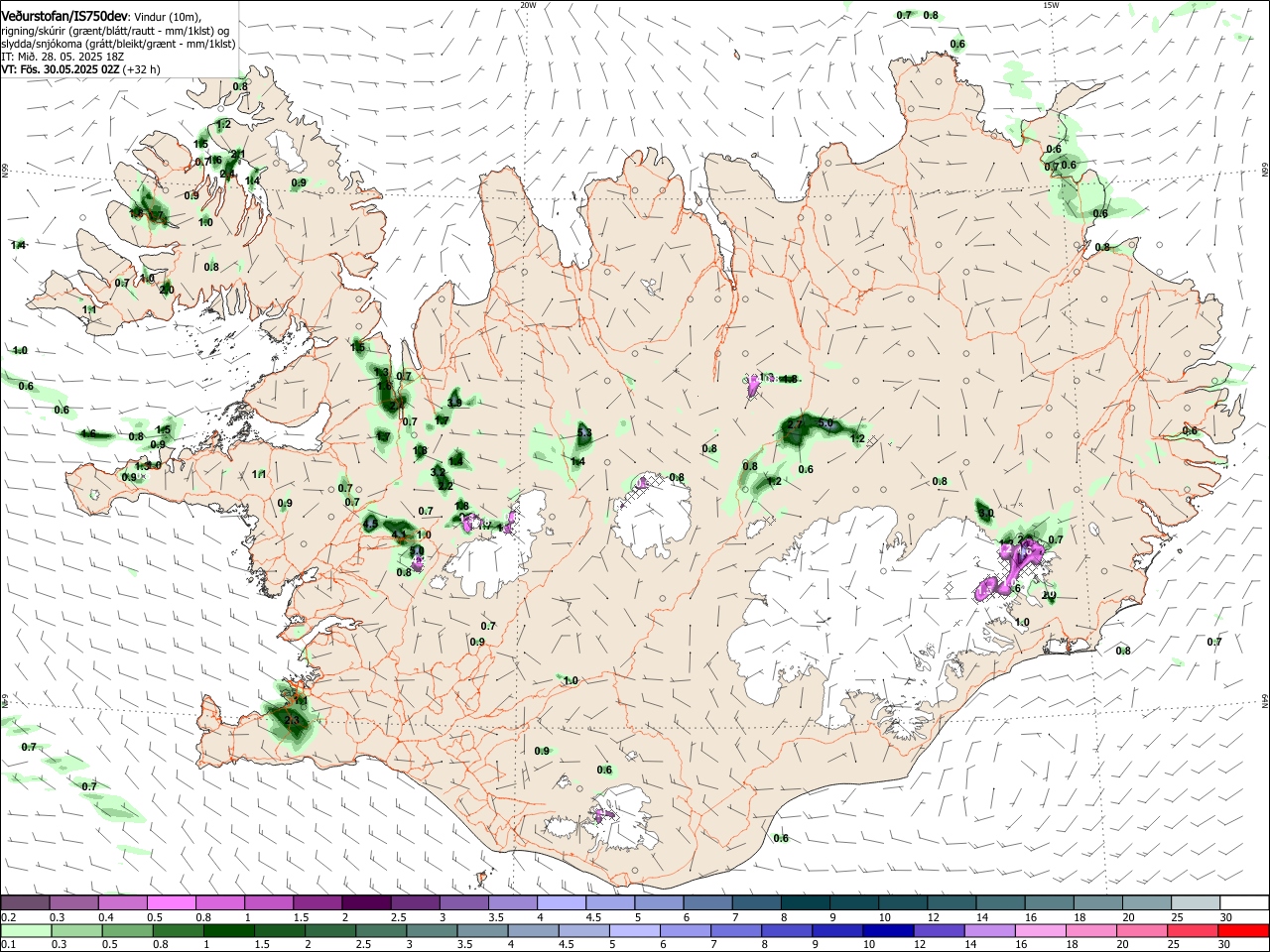Select darkest purple 2 swatch, upper legend row
The image size is (1270, 952).
coord(366,903)
